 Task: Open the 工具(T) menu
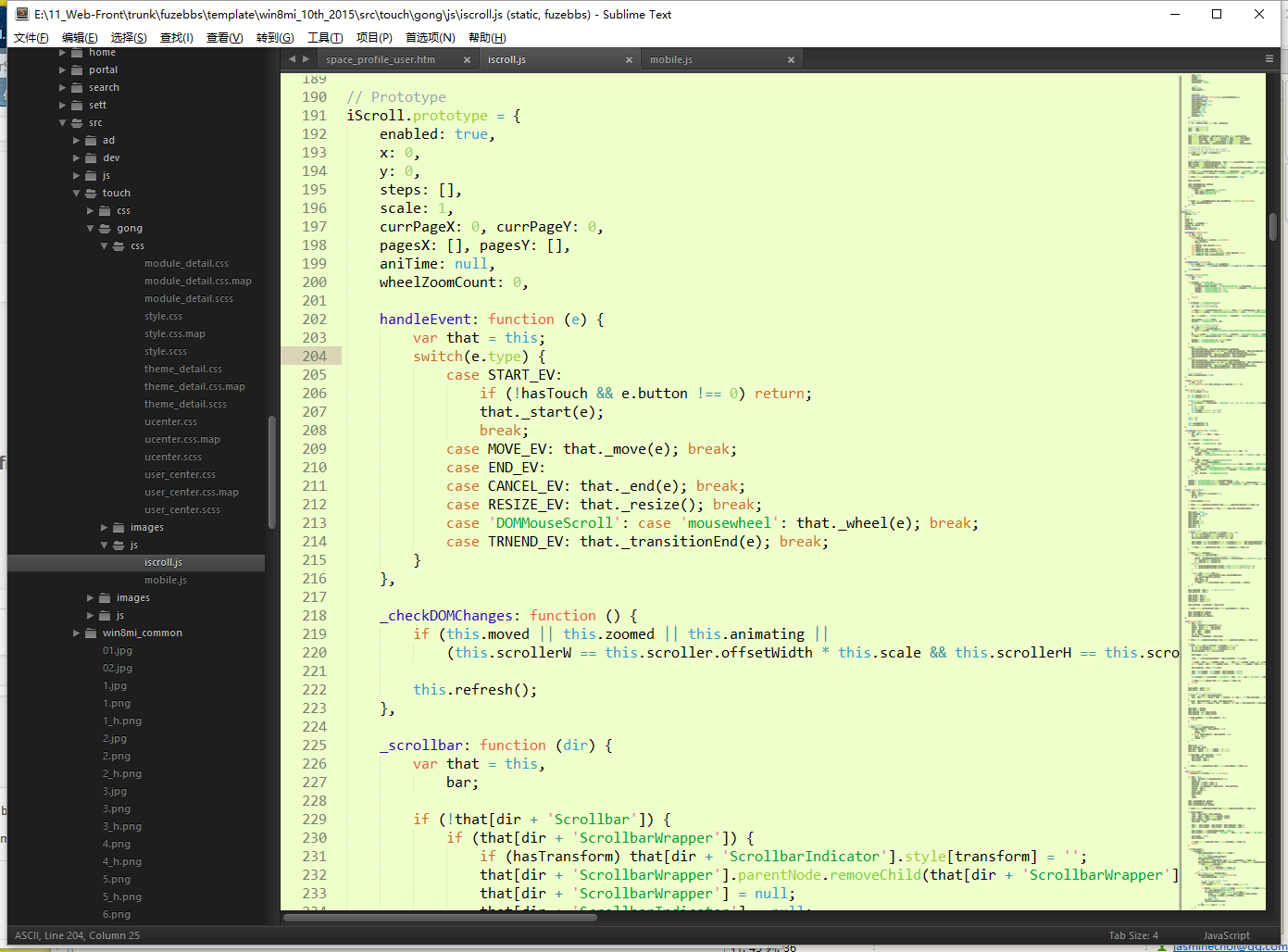[x=325, y=38]
